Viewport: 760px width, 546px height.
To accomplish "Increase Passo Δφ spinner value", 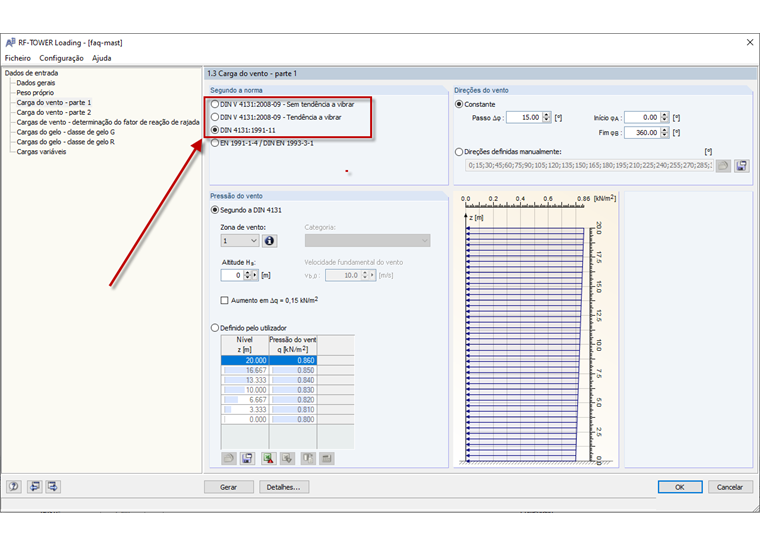I will [547, 115].
